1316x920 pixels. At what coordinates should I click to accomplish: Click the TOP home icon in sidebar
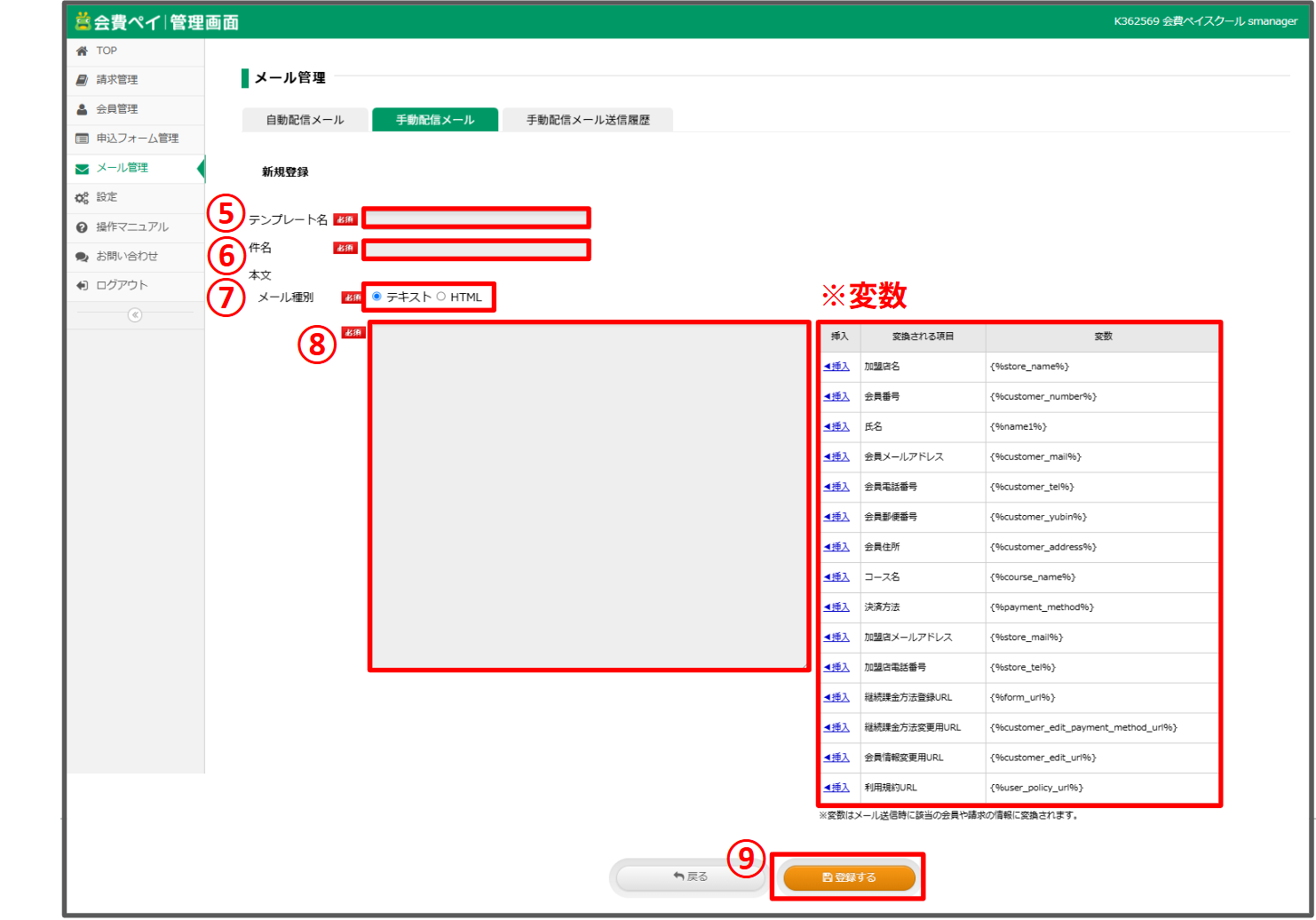coord(82,52)
